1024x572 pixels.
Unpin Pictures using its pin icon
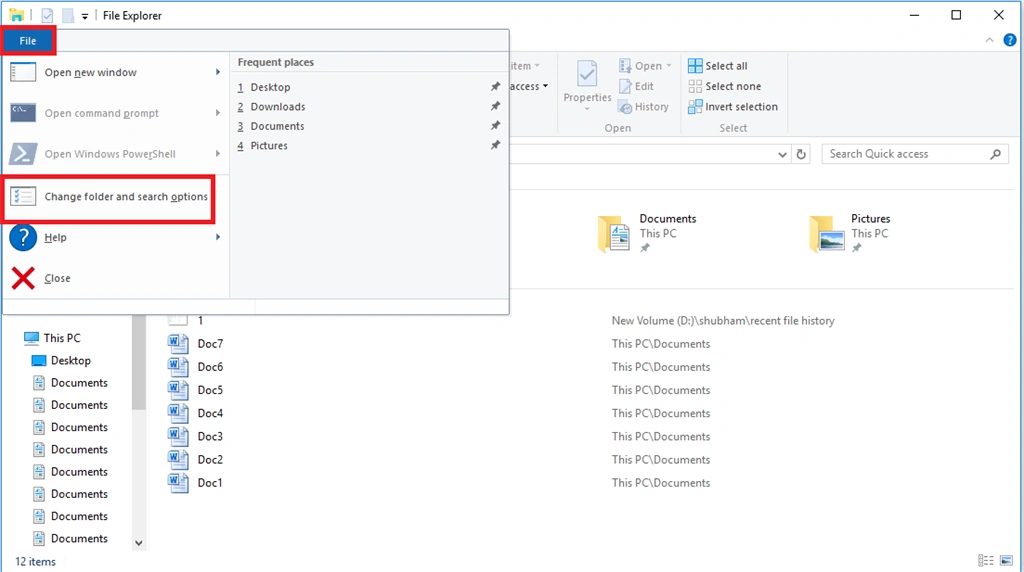495,145
